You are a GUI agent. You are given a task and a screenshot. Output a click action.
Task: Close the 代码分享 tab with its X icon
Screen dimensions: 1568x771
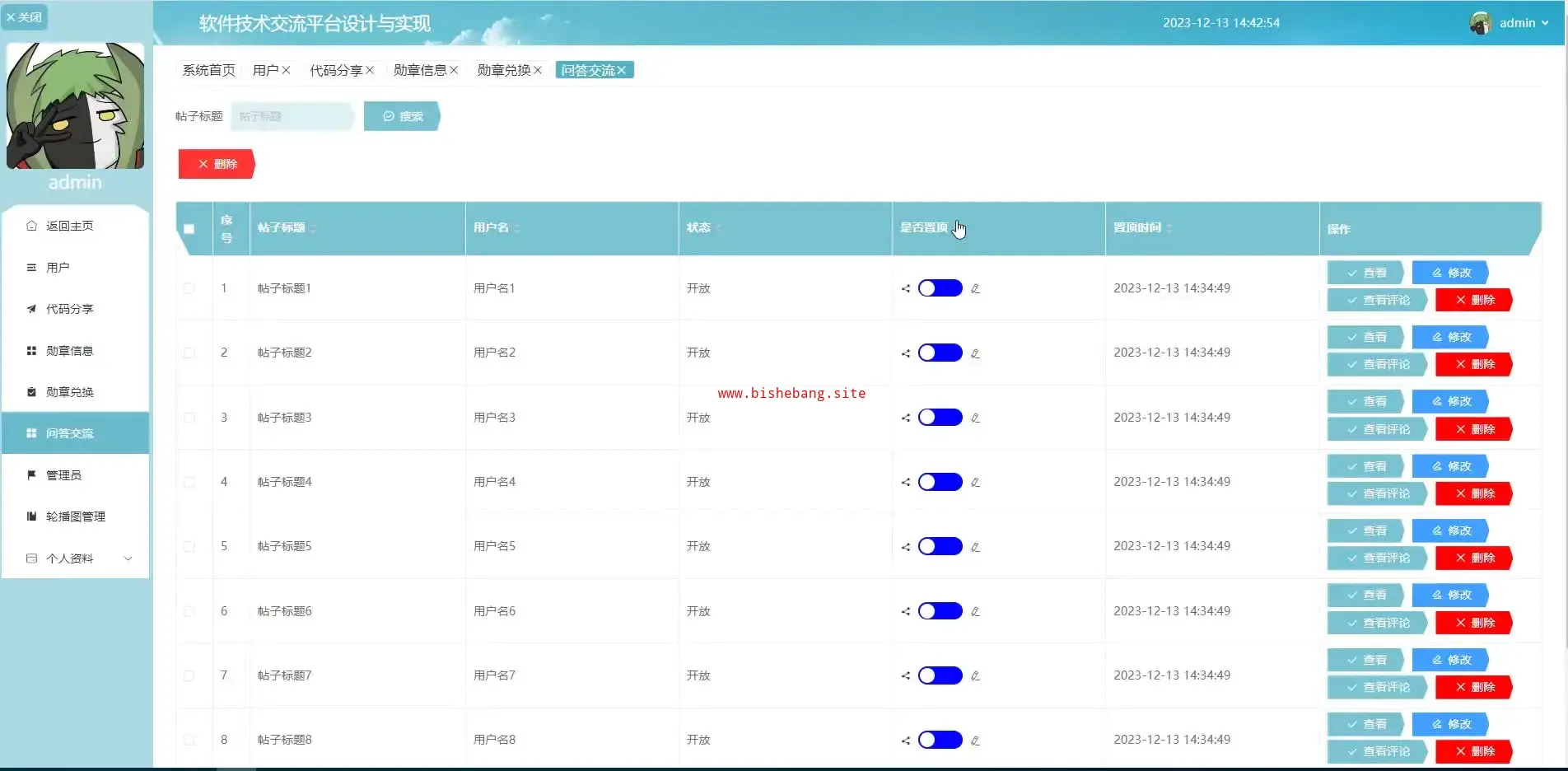point(370,70)
